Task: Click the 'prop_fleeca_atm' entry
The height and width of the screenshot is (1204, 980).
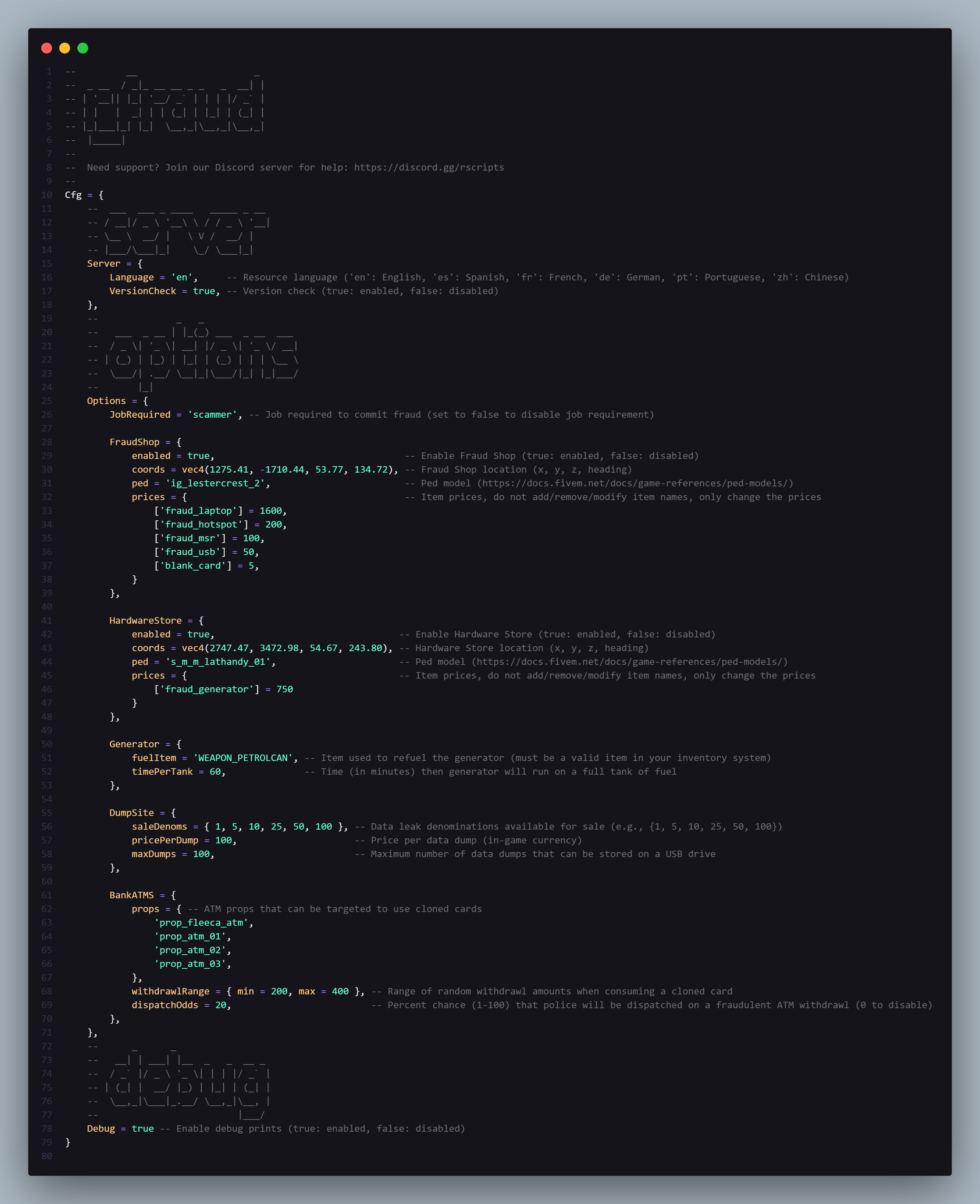Action: pyautogui.click(x=201, y=923)
